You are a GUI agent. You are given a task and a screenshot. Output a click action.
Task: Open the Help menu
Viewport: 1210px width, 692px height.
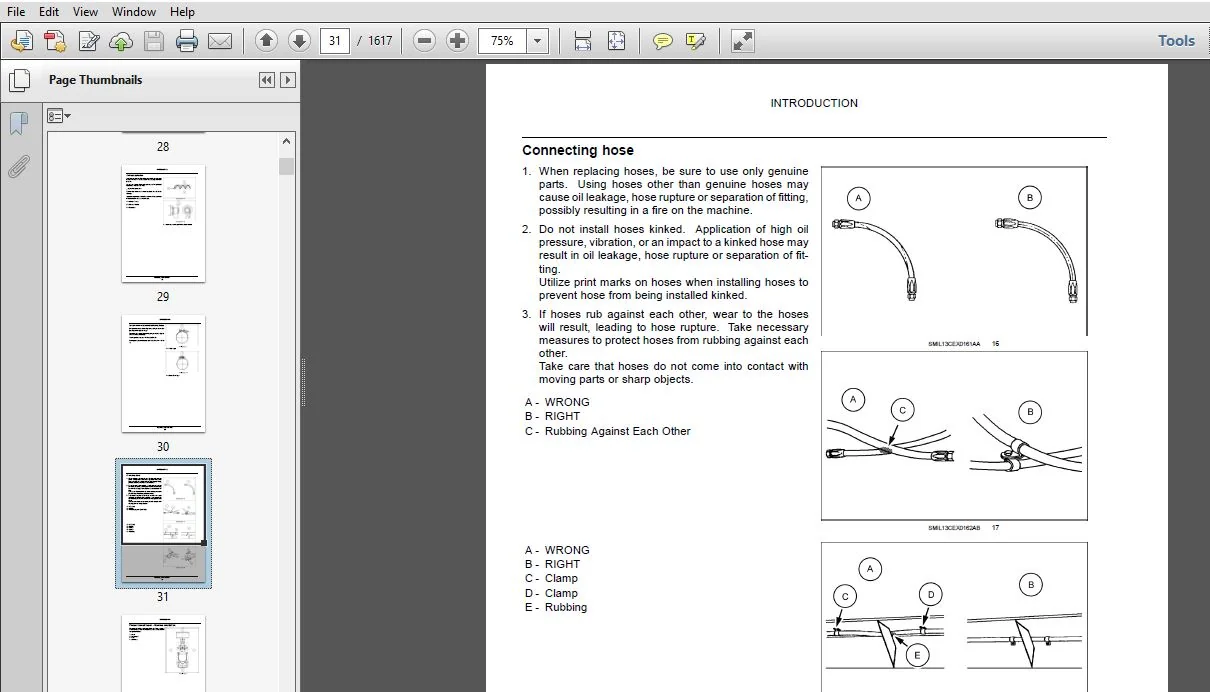coord(182,12)
